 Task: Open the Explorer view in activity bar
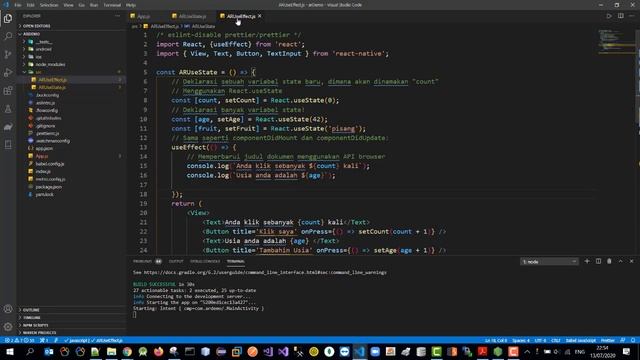8,18
